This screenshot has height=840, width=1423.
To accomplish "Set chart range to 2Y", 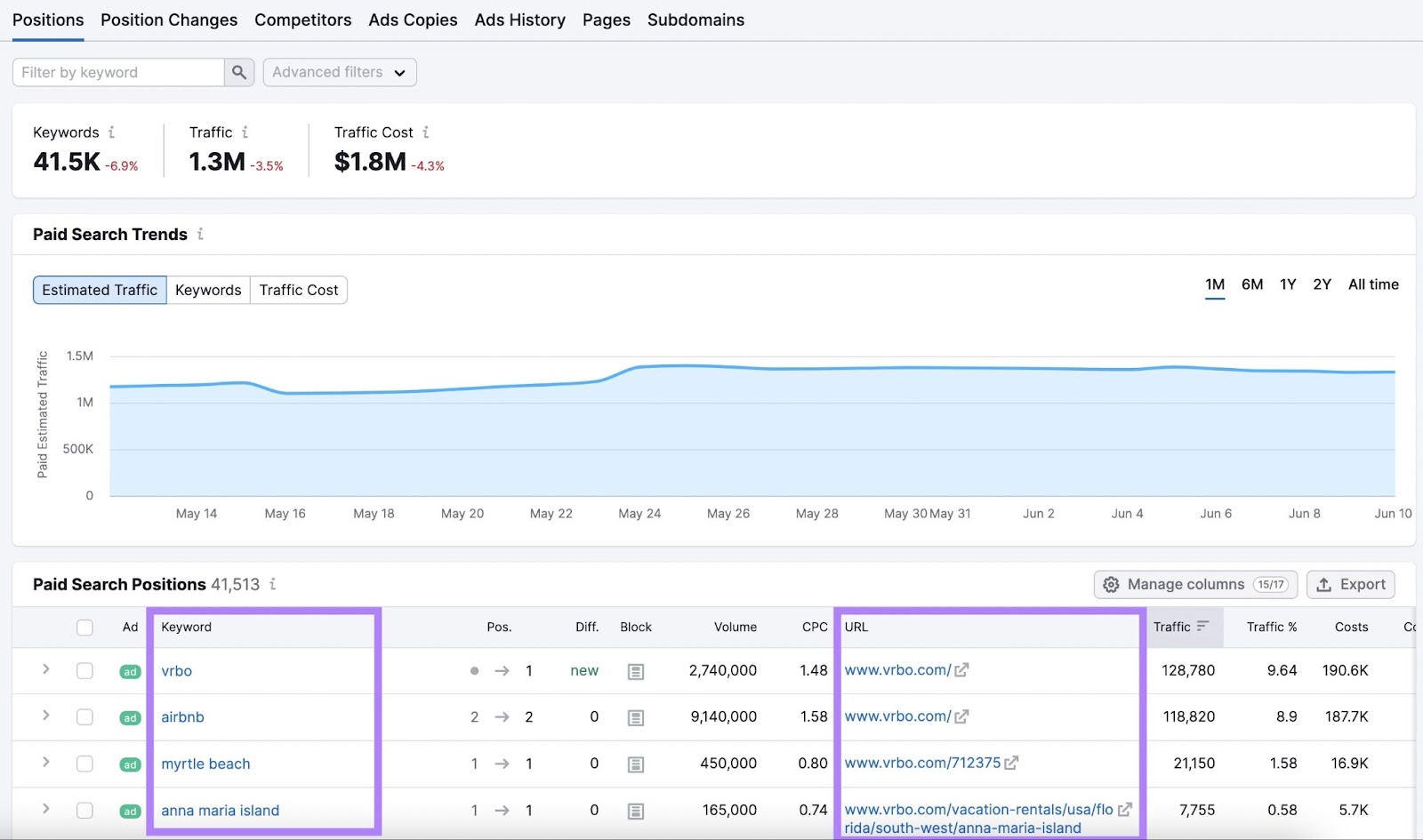I will pos(1323,284).
